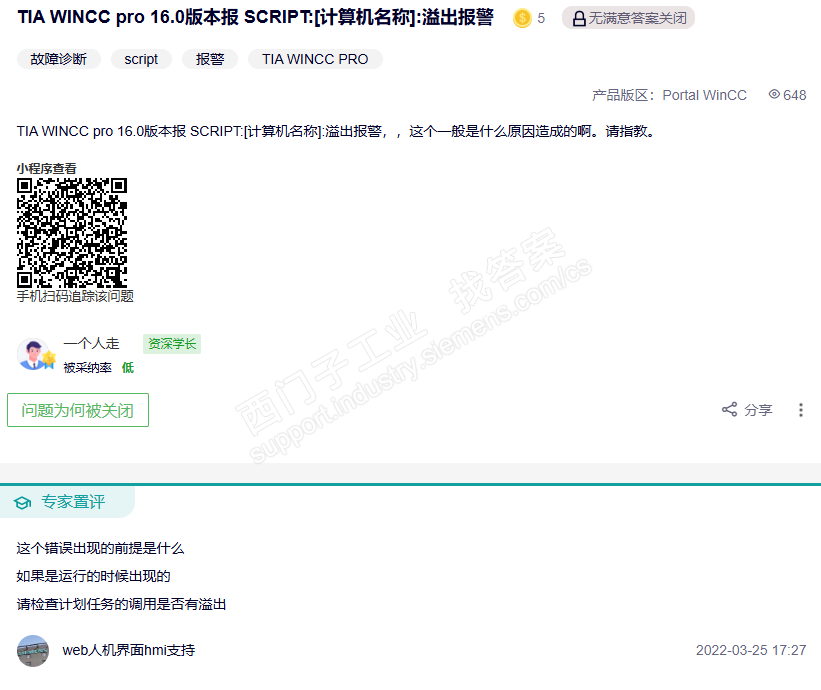This screenshot has width=821, height=690.
Task: Click the 分享 share label
Action: coord(758,410)
